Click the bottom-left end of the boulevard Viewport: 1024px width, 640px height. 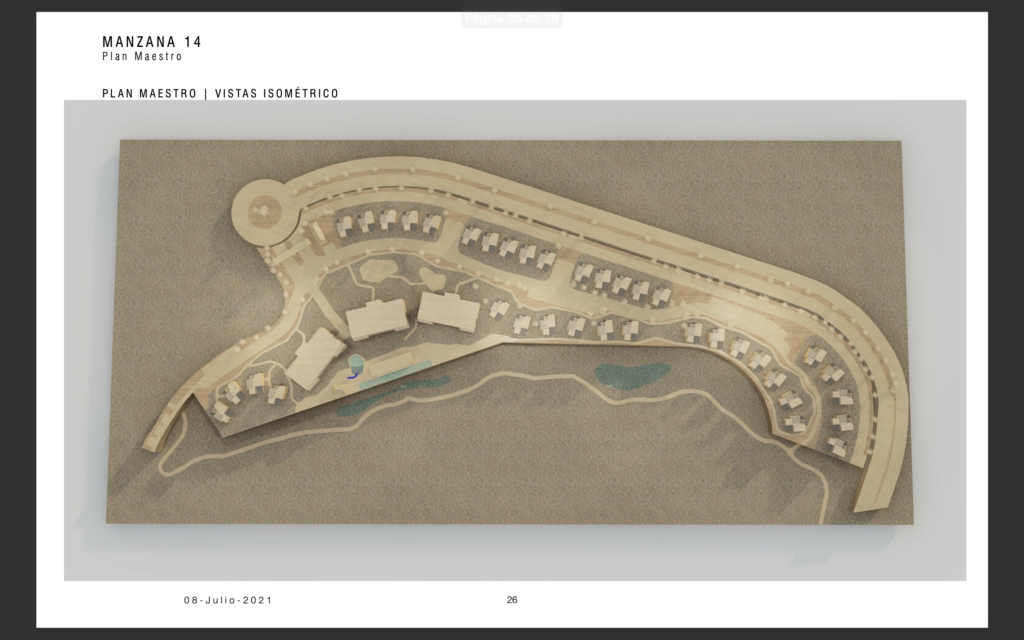coord(156,438)
